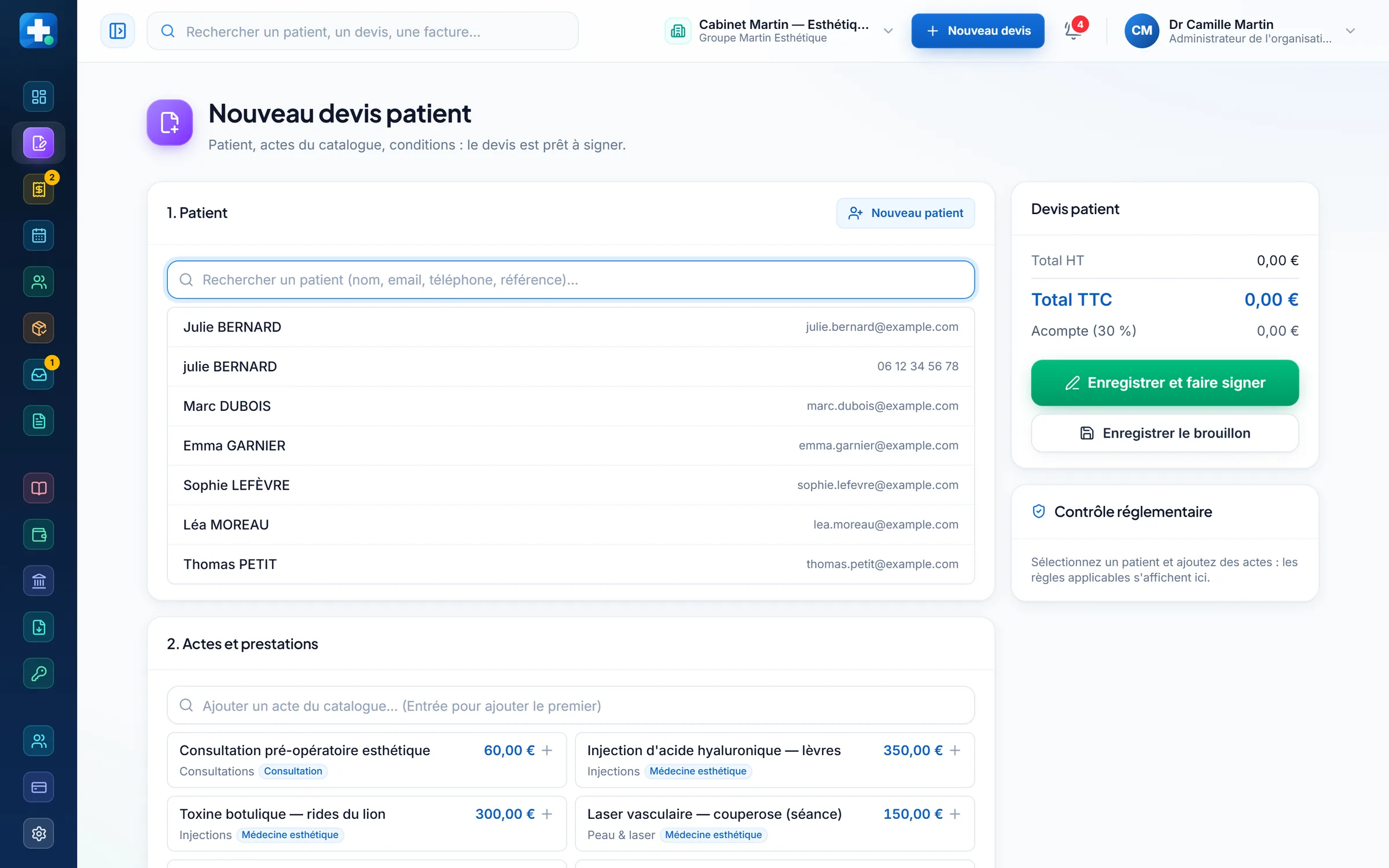1389x868 pixels.
Task: Open the invoice receipt icon with badge 2
Action: click(x=39, y=189)
